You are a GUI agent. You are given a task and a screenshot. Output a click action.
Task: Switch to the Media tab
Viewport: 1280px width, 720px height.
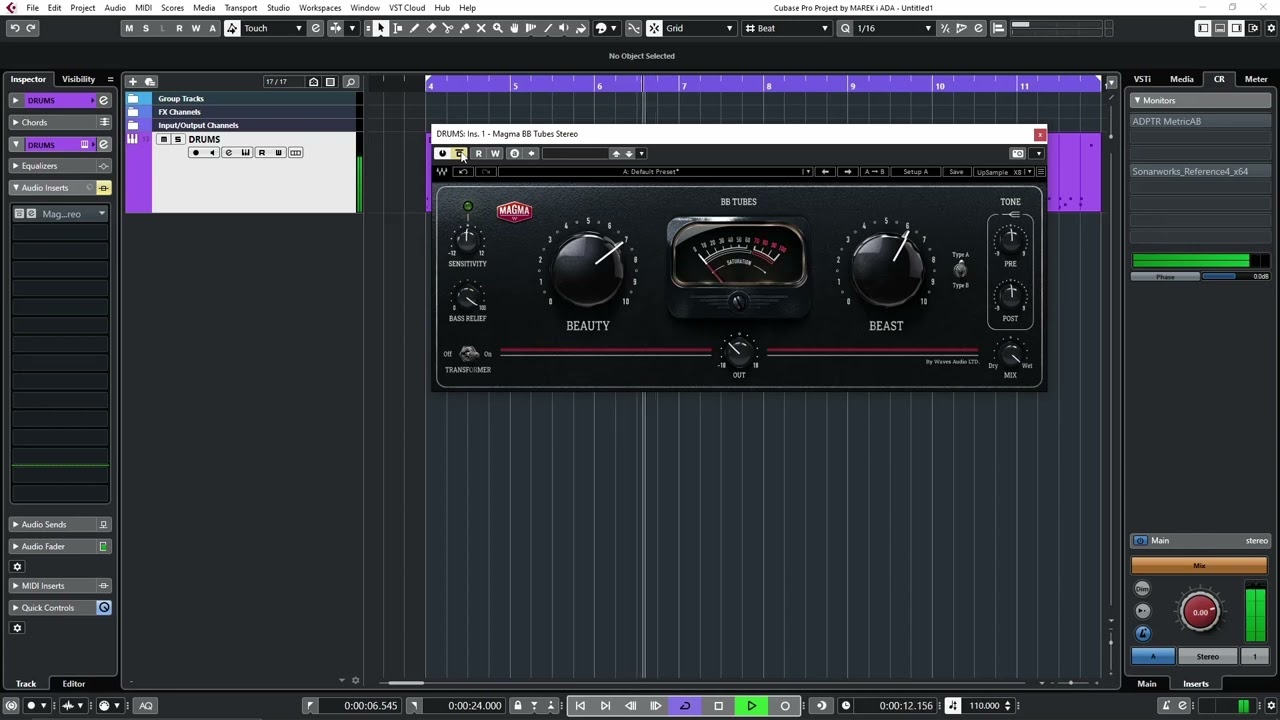tap(1182, 79)
